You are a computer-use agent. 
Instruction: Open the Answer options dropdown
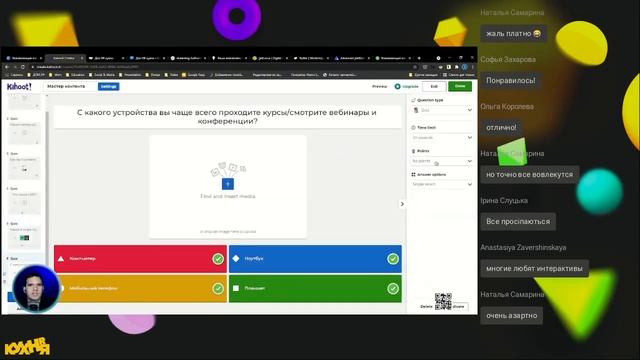(x=442, y=184)
